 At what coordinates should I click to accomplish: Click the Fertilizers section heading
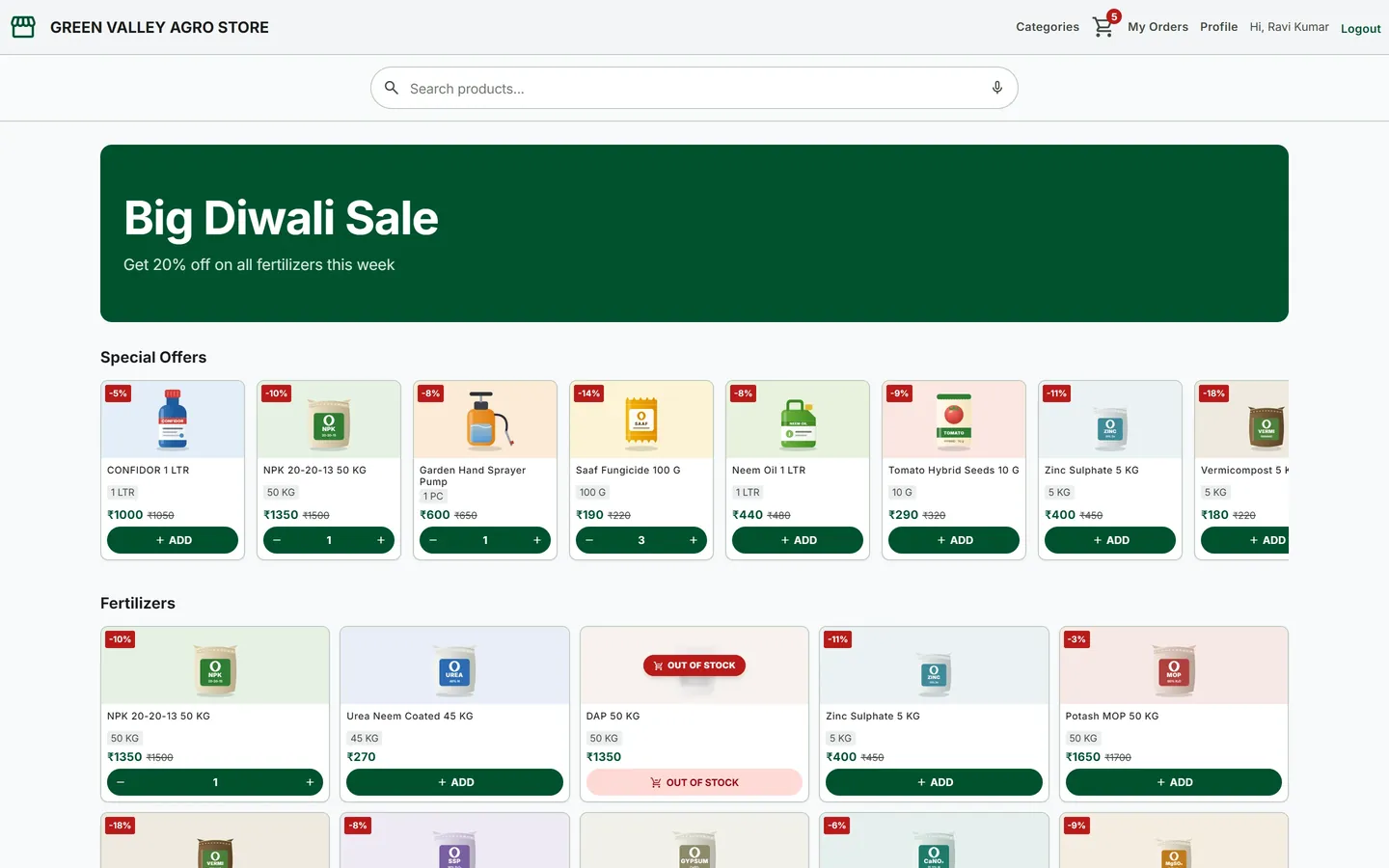click(x=138, y=603)
